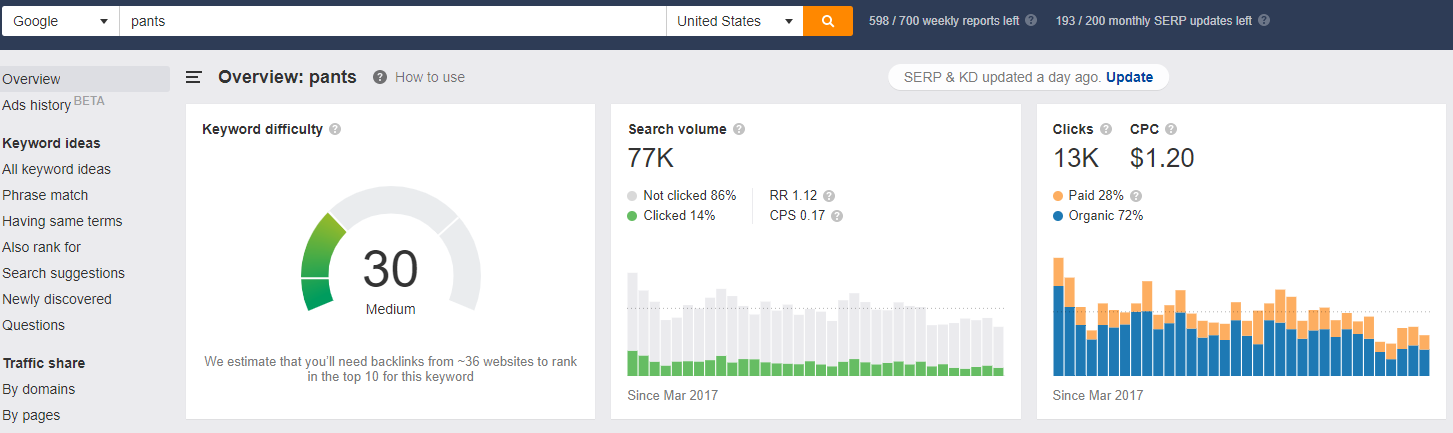Click the $1.20 CPC value
Viewport: 1453px width, 433px height.
tap(1162, 158)
